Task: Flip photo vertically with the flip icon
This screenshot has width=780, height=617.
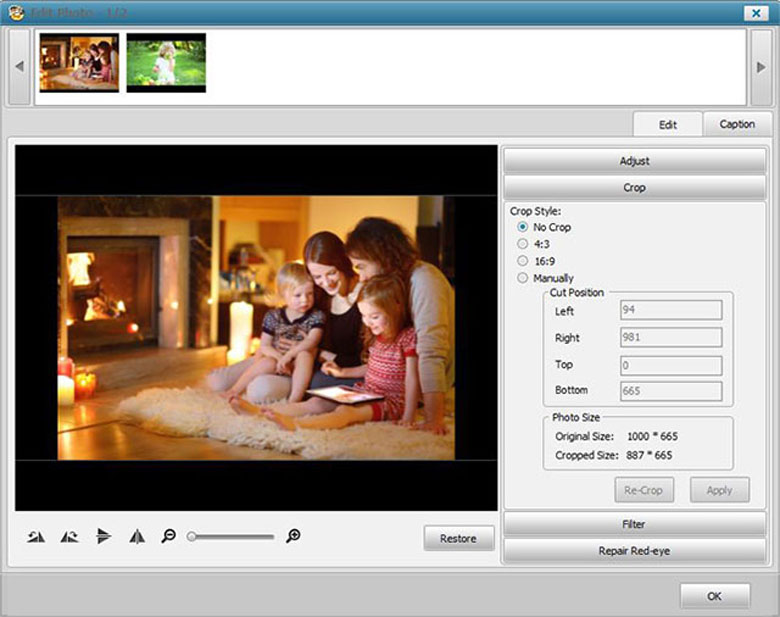Action: pos(103,536)
